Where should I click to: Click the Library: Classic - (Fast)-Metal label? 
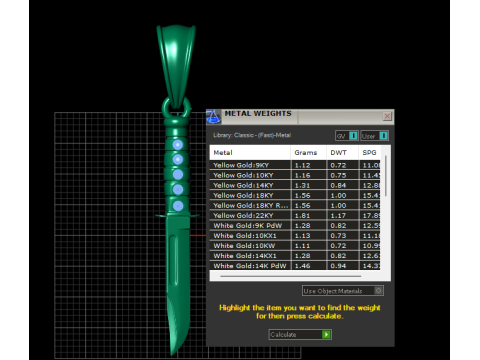[x=252, y=135]
